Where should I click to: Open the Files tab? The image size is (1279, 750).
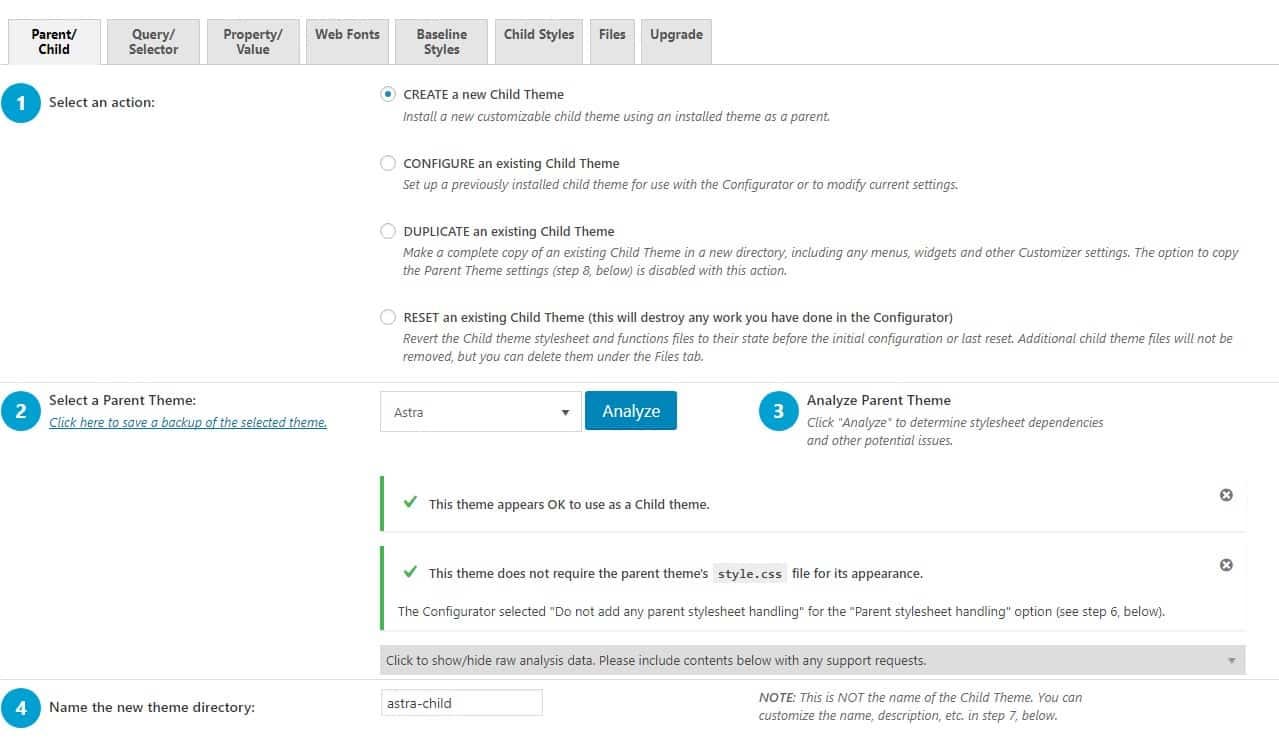coord(612,42)
